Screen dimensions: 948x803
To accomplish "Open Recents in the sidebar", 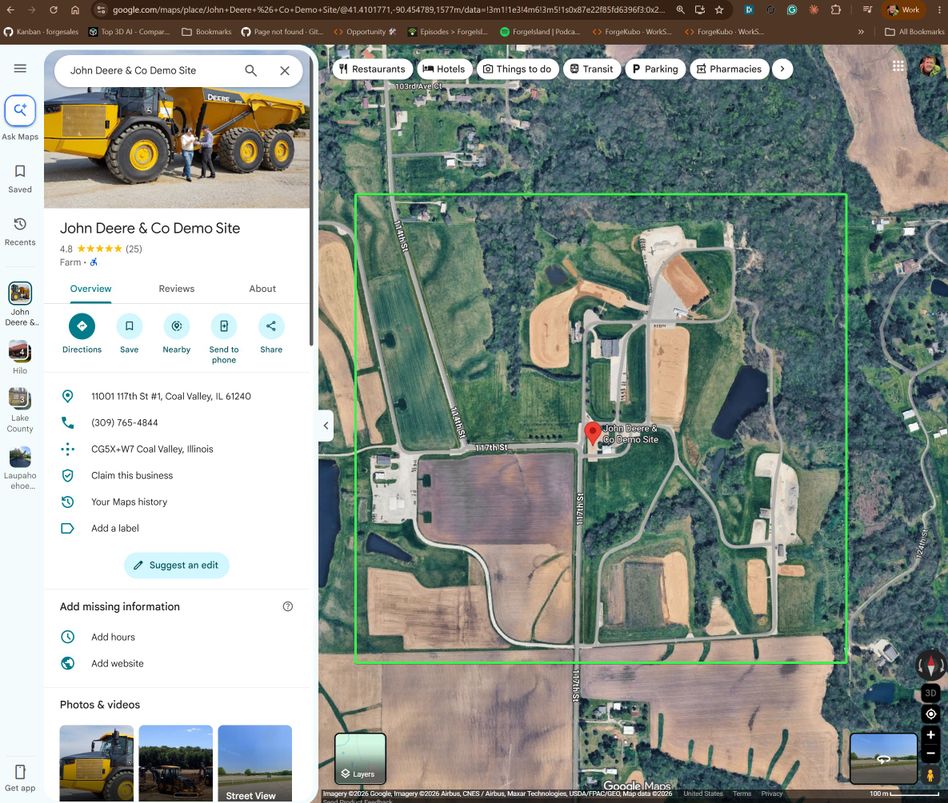I will tap(20, 232).
